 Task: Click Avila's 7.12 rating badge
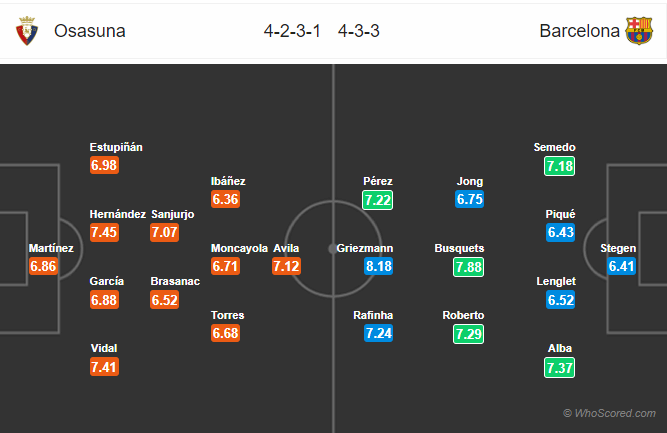click(x=286, y=266)
